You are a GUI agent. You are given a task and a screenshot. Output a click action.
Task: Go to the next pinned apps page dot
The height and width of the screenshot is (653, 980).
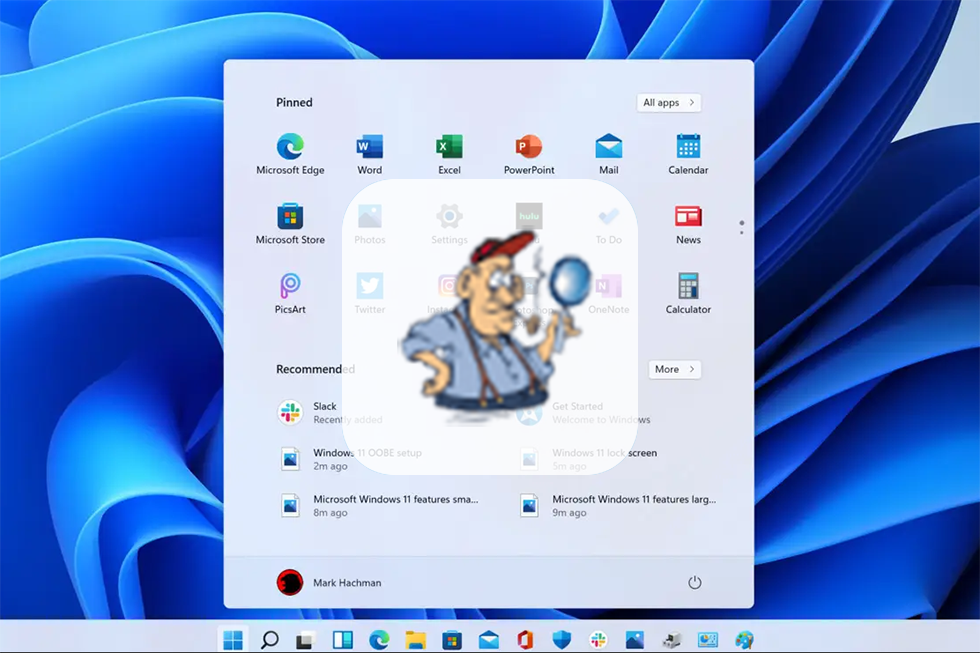click(742, 232)
